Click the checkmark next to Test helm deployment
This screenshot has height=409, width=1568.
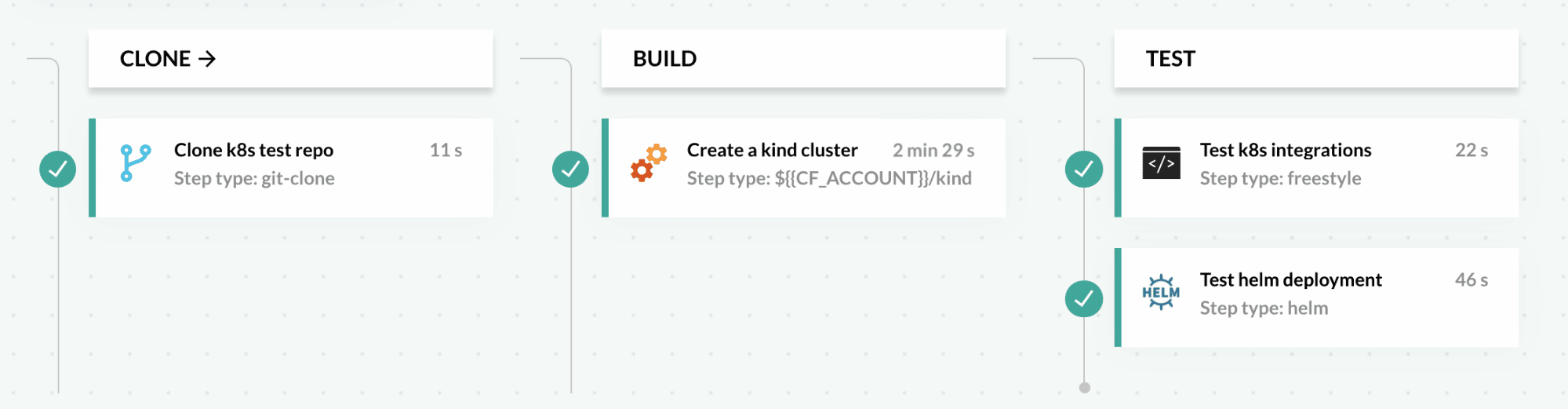(x=1083, y=298)
